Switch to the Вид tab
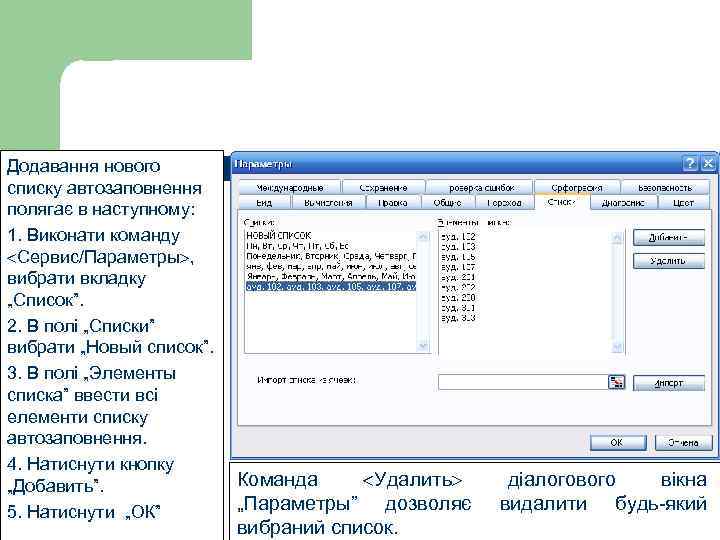The height and width of the screenshot is (540, 720). pos(264,202)
